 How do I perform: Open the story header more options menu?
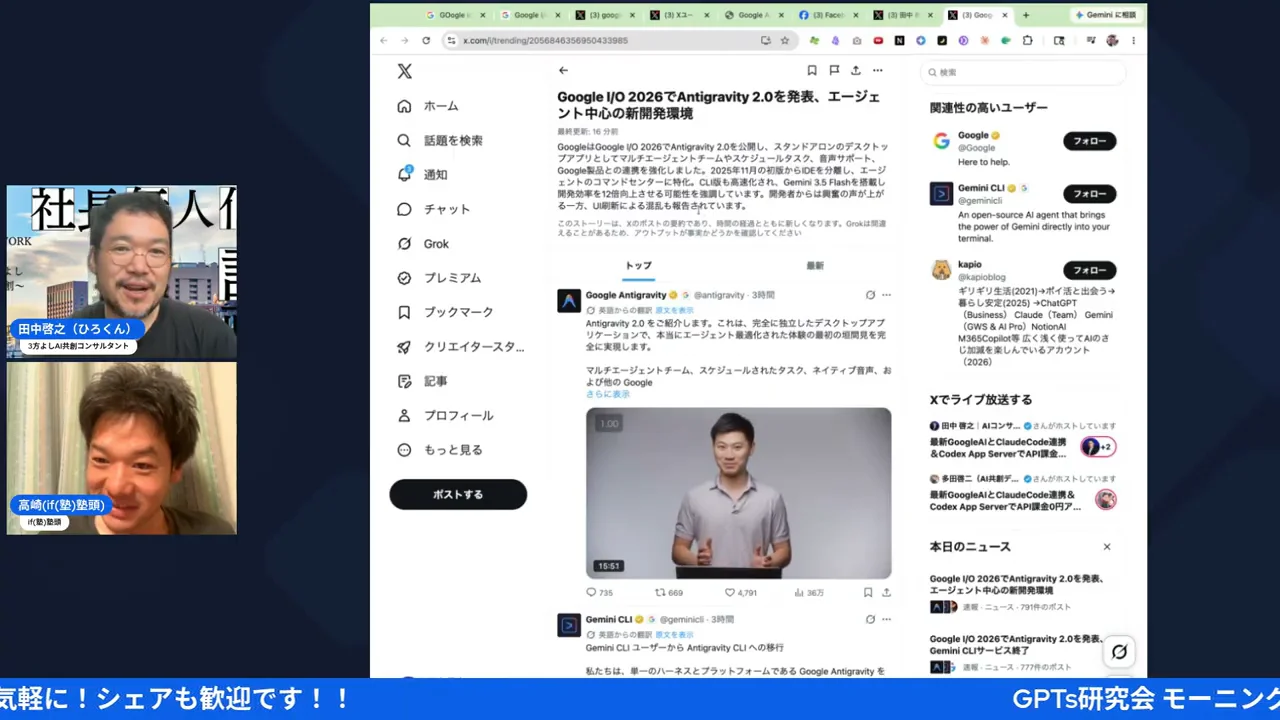pyautogui.click(x=878, y=70)
